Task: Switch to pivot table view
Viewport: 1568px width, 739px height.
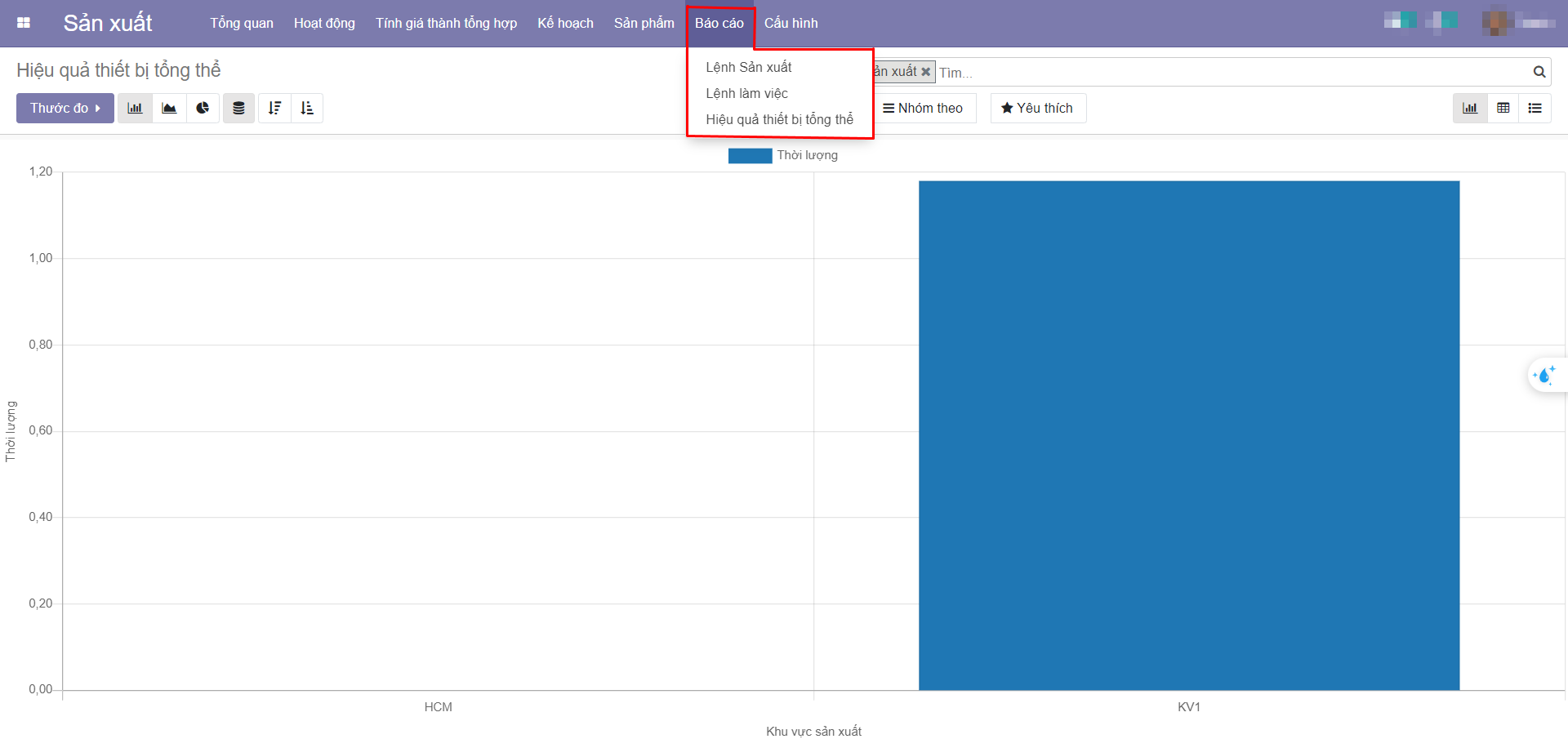Action: pyautogui.click(x=1503, y=108)
